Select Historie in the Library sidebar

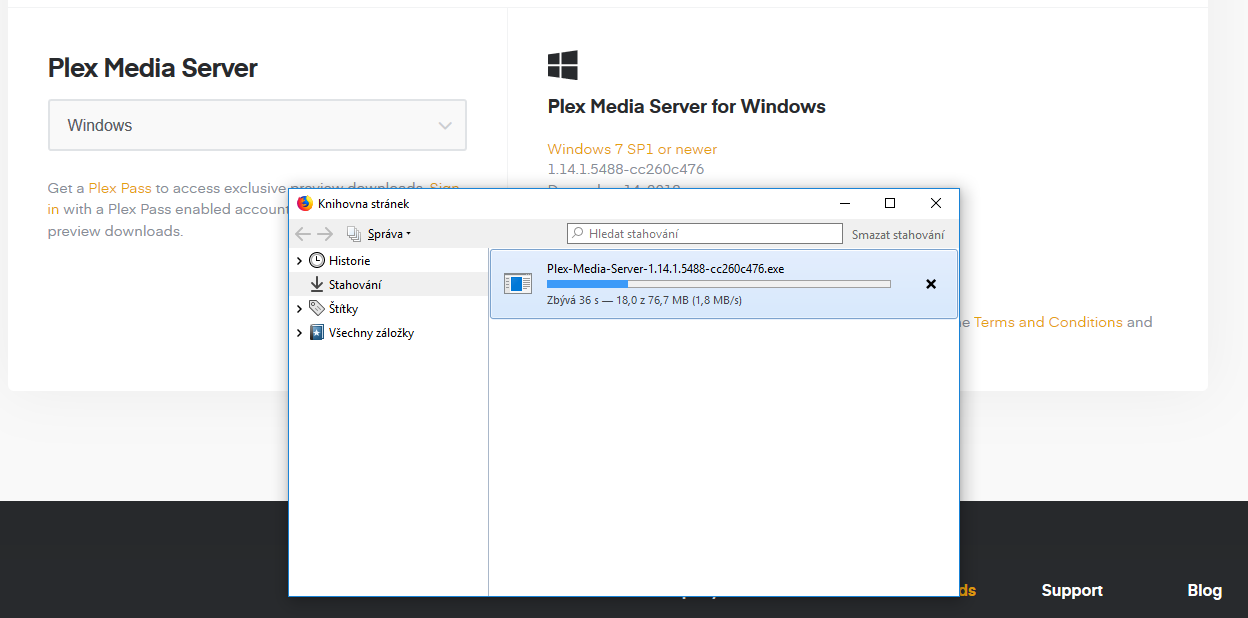(389, 260)
